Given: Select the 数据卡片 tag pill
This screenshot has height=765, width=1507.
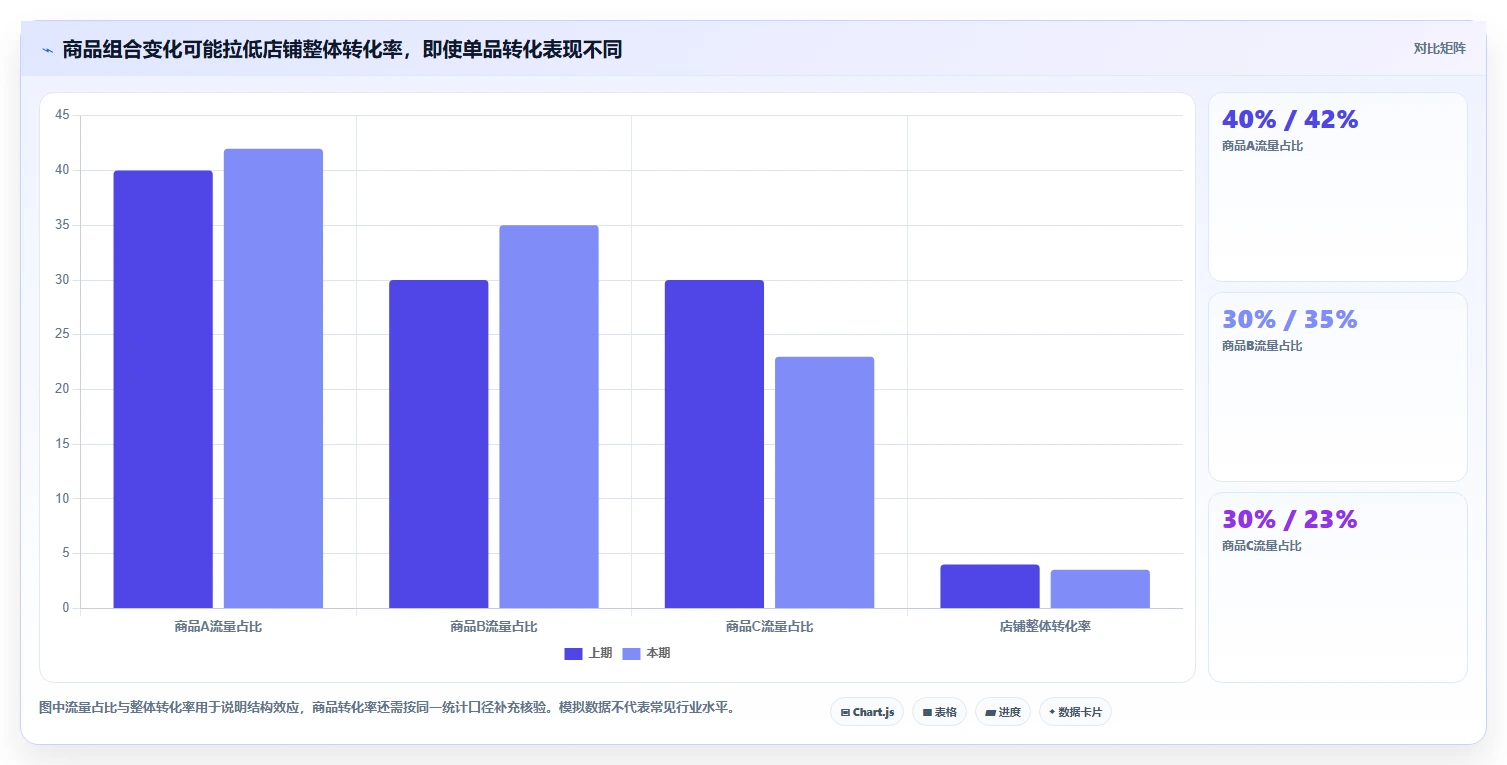Looking at the screenshot, I should (1075, 712).
